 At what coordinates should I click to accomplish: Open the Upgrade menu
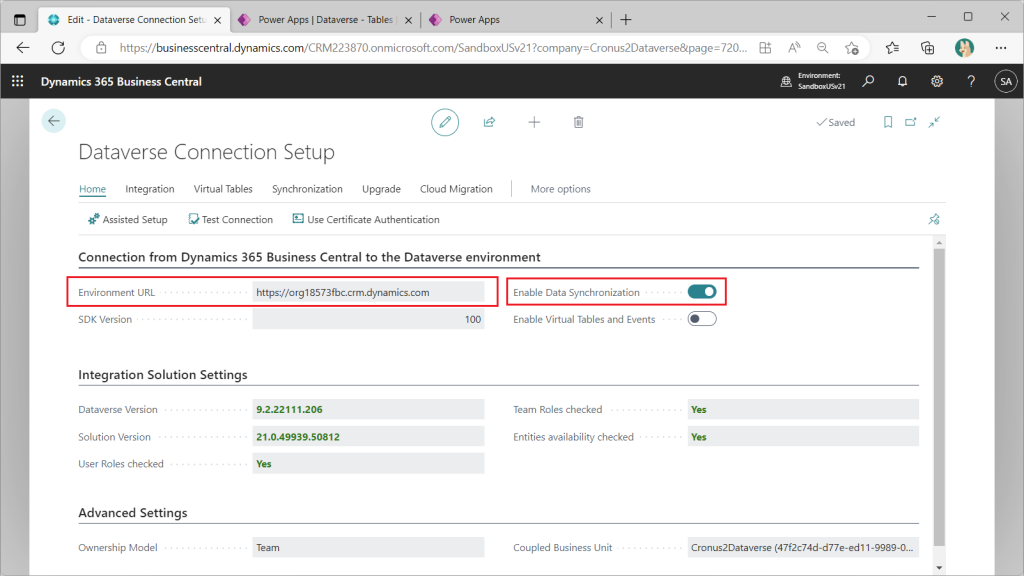381,189
